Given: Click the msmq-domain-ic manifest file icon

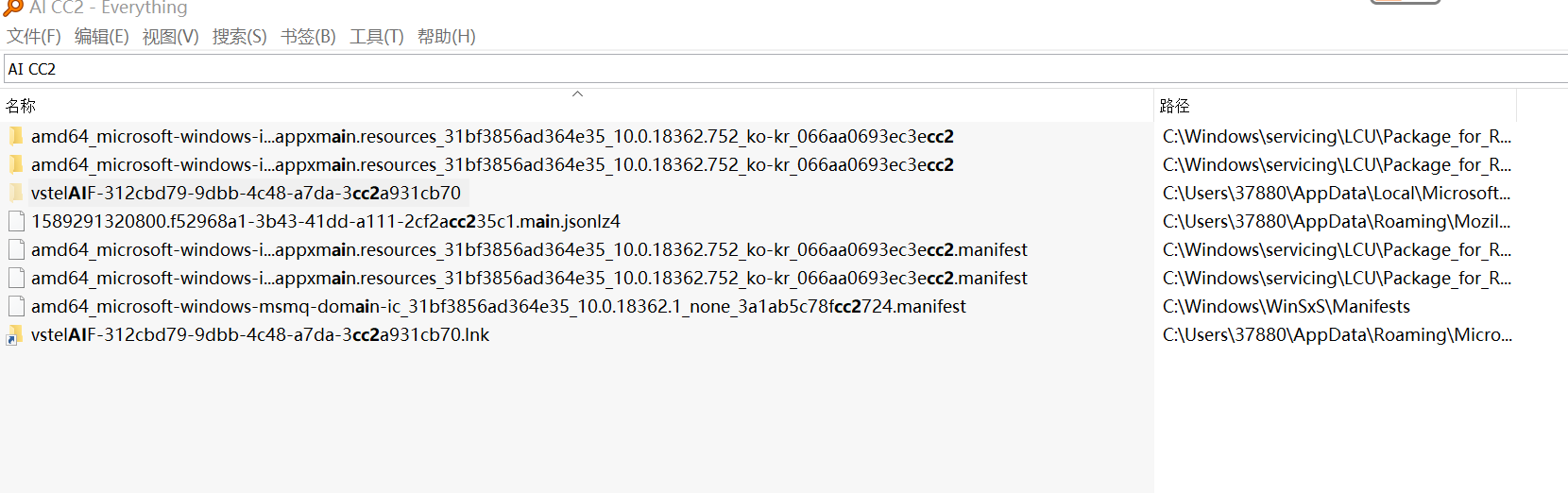Looking at the screenshot, I should point(15,306).
